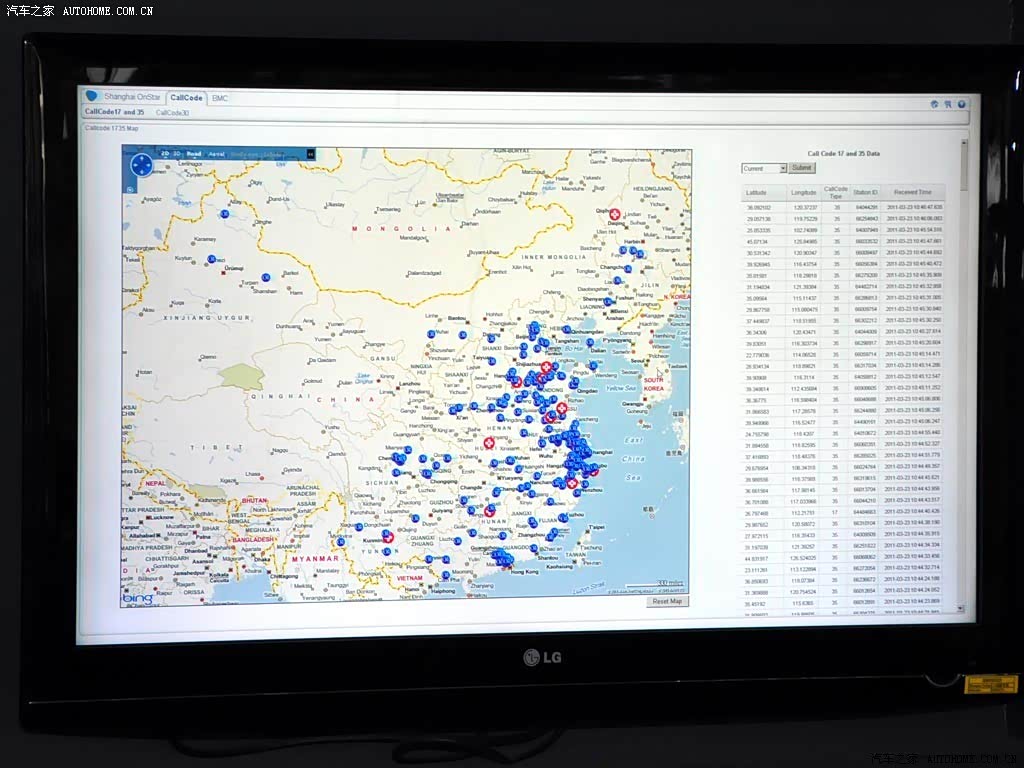The image size is (1024, 768).
Task: Open the BMC tab
Action: [x=220, y=99]
